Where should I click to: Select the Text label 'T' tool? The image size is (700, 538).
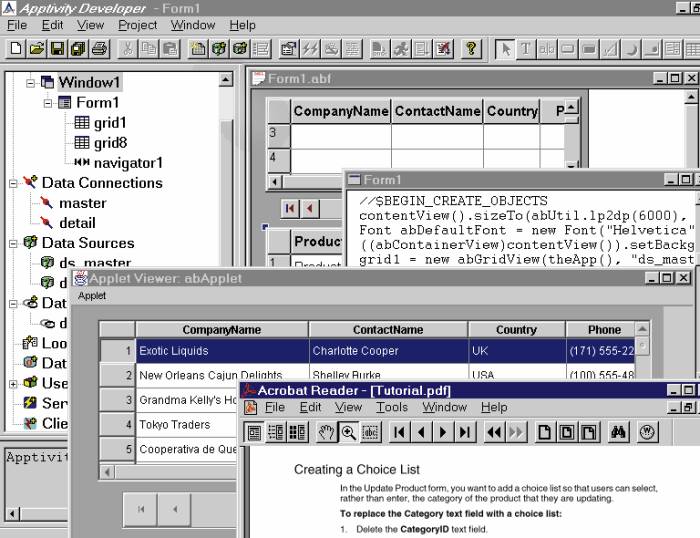pyautogui.click(x=525, y=48)
